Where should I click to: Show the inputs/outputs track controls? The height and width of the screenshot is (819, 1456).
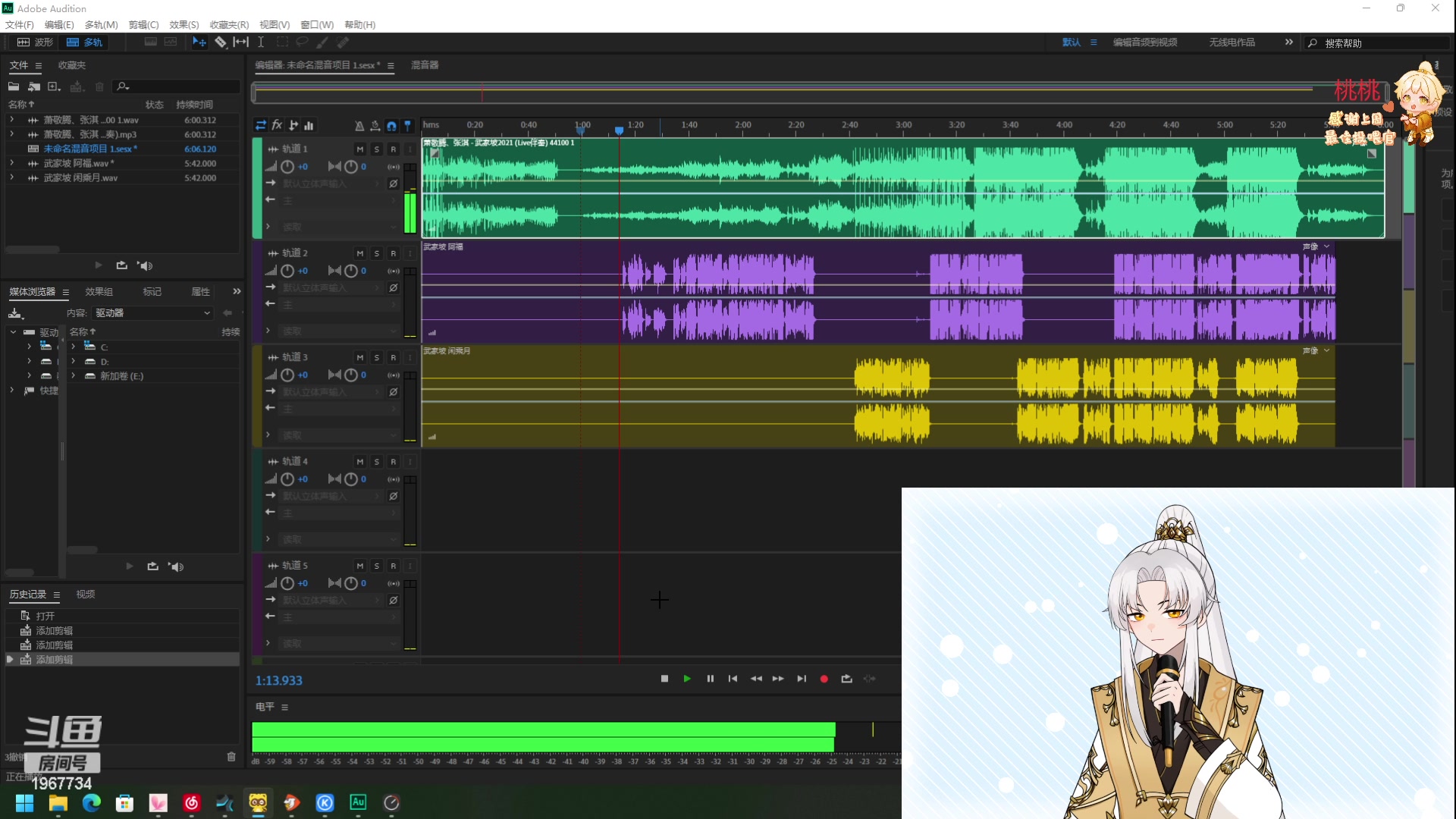pyautogui.click(x=261, y=125)
